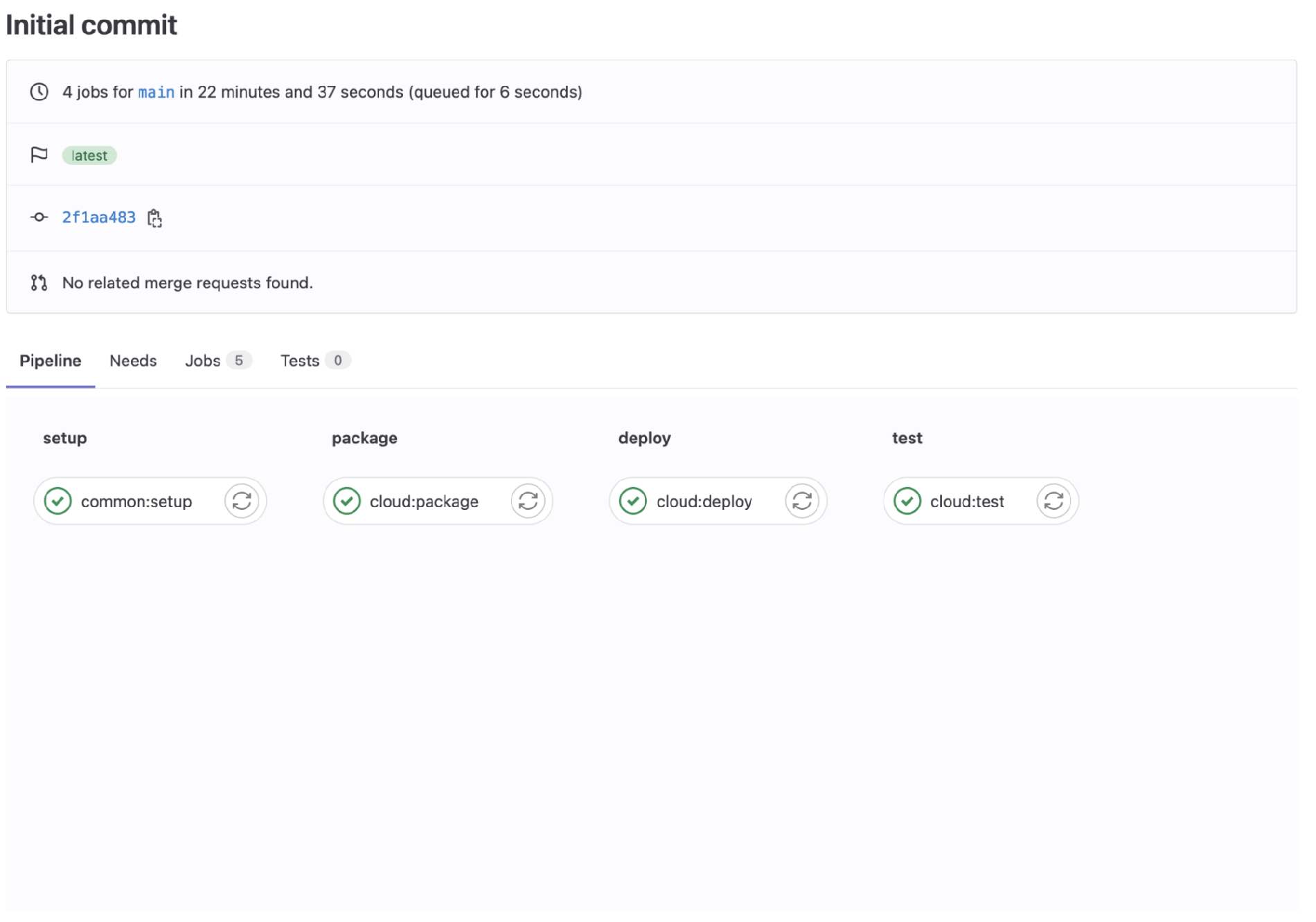
Task: Click the main branch link
Action: (156, 91)
